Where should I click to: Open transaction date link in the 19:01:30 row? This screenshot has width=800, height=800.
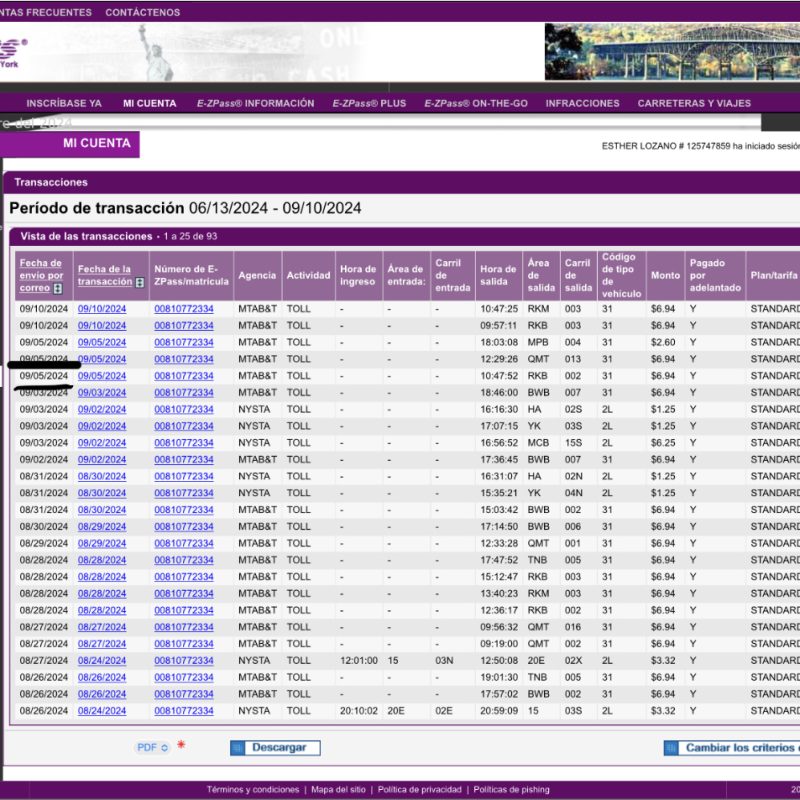(x=102, y=678)
